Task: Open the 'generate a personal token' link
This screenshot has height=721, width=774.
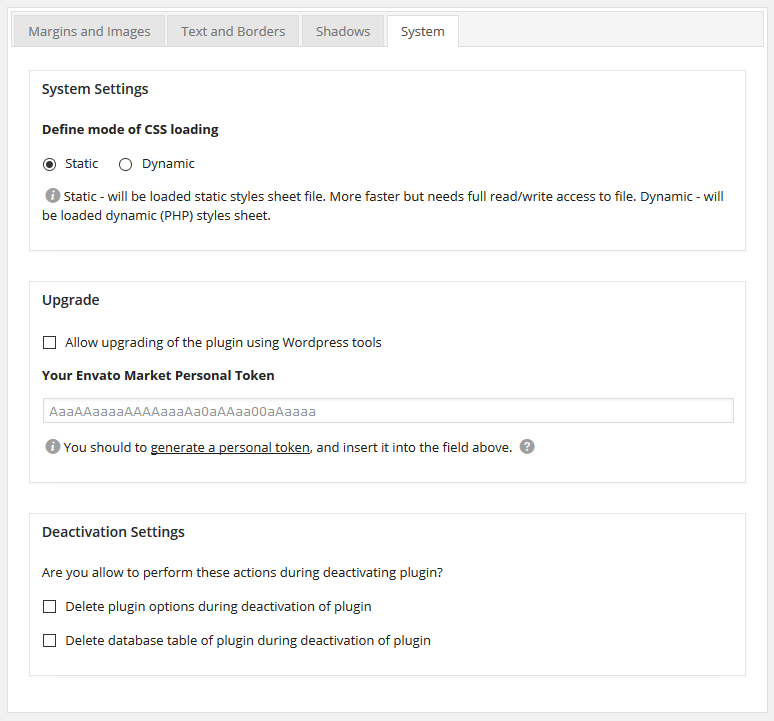Action: 230,448
